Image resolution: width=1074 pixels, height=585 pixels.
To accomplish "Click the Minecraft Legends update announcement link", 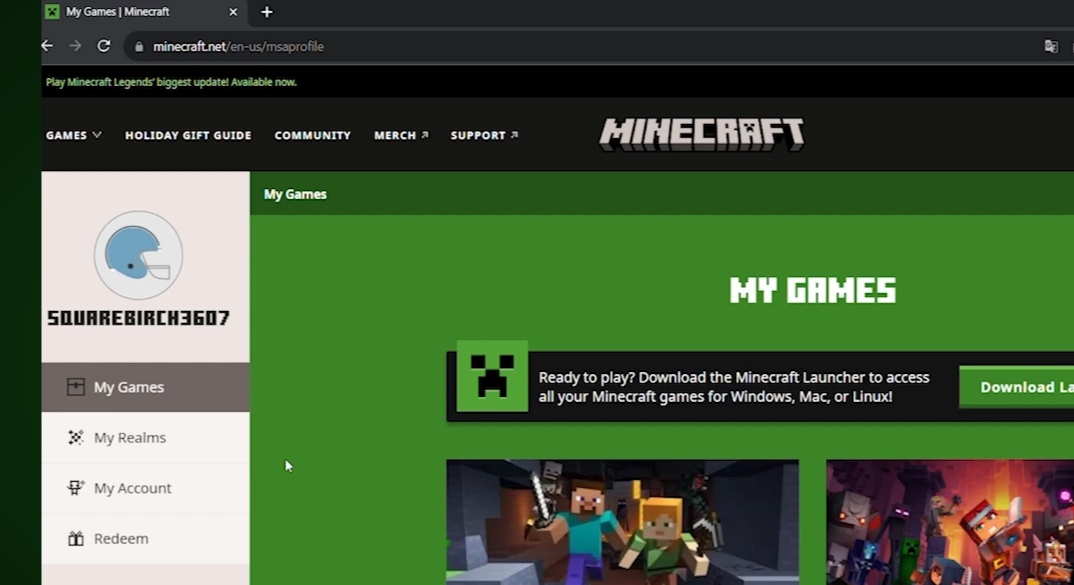I will pos(171,82).
